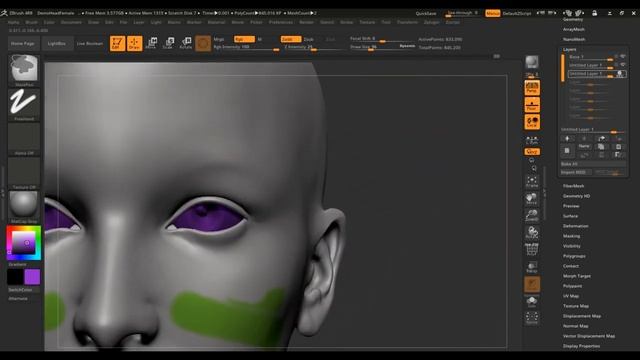Image resolution: width=640 pixels, height=360 pixels.
Task: Click the Home Page button
Action: tap(23, 43)
